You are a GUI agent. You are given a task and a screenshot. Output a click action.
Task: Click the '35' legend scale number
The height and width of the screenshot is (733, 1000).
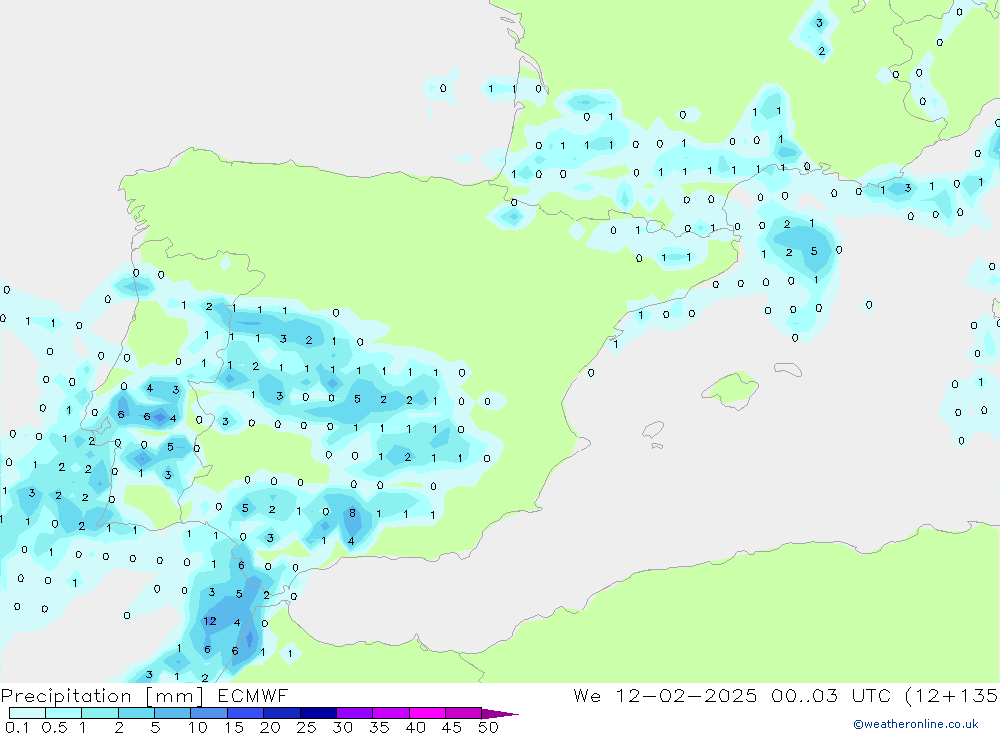point(379,727)
